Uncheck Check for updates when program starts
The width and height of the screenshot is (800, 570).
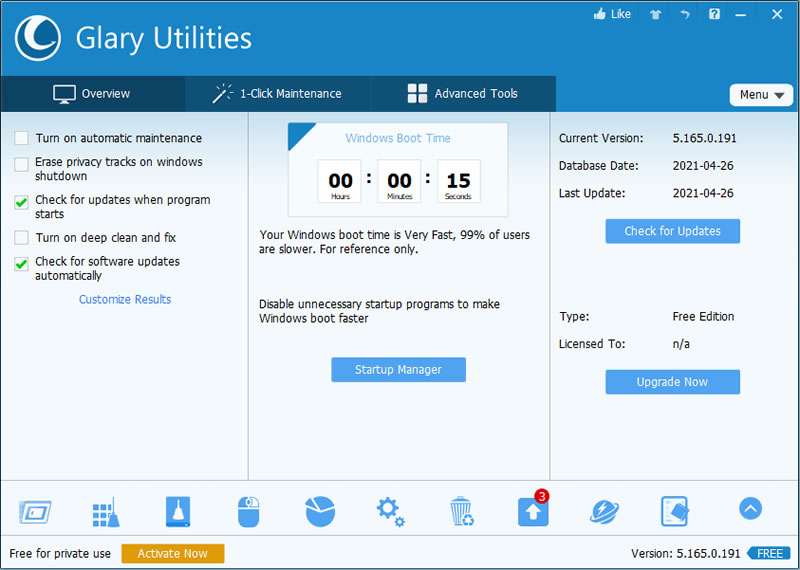[21, 203]
